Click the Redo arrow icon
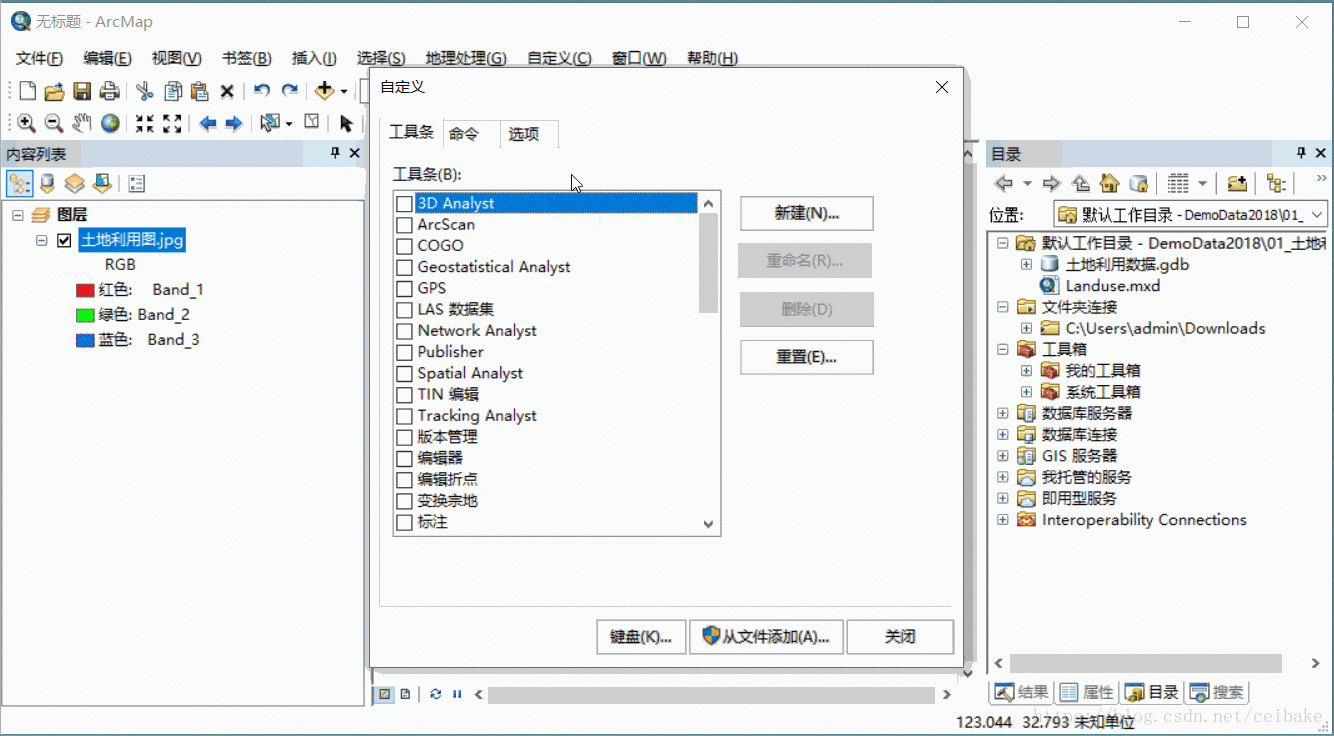This screenshot has width=1334, height=736. 290,91
